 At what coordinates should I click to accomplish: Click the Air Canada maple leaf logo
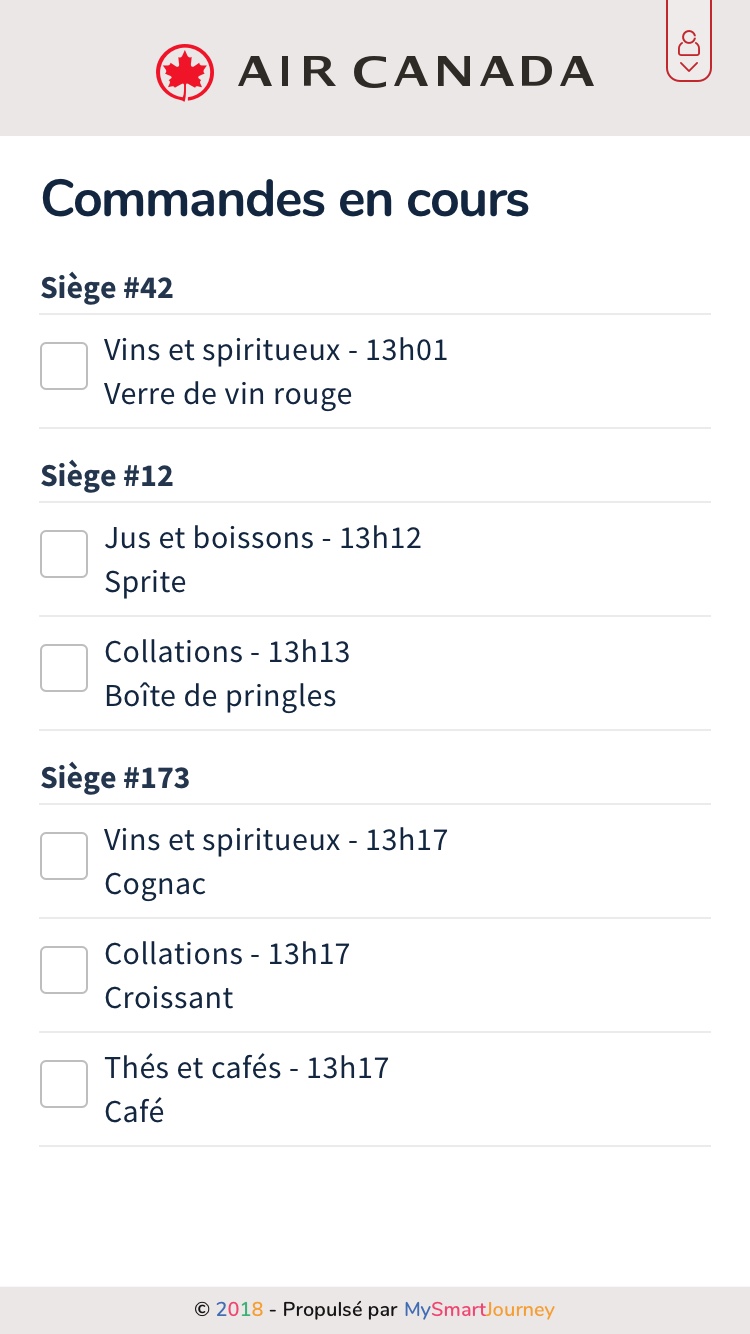pos(185,72)
